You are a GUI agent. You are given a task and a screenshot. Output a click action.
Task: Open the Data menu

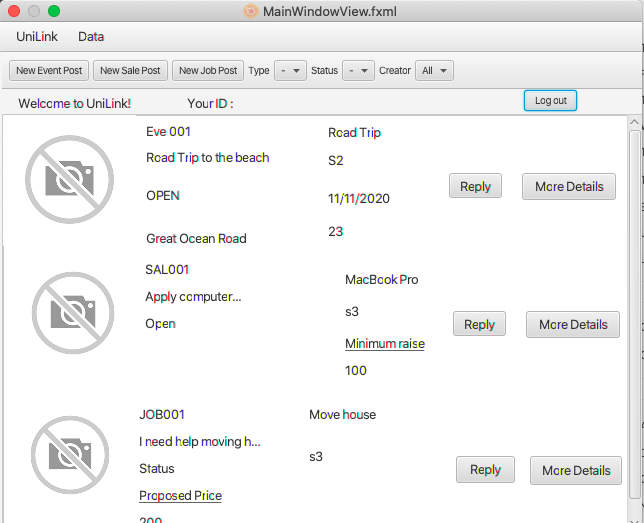coord(91,37)
